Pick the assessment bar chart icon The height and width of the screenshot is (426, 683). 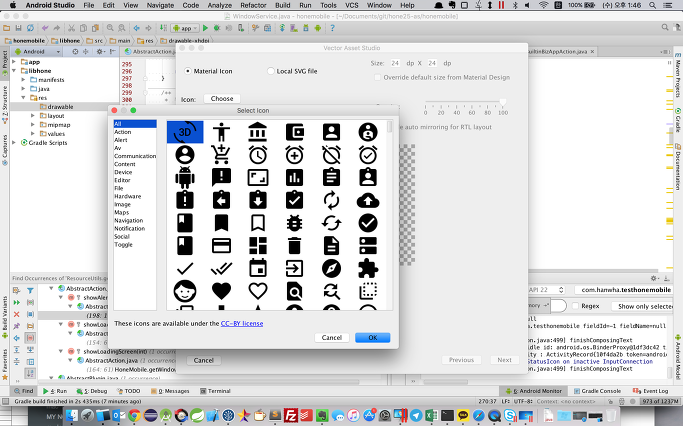(x=294, y=177)
